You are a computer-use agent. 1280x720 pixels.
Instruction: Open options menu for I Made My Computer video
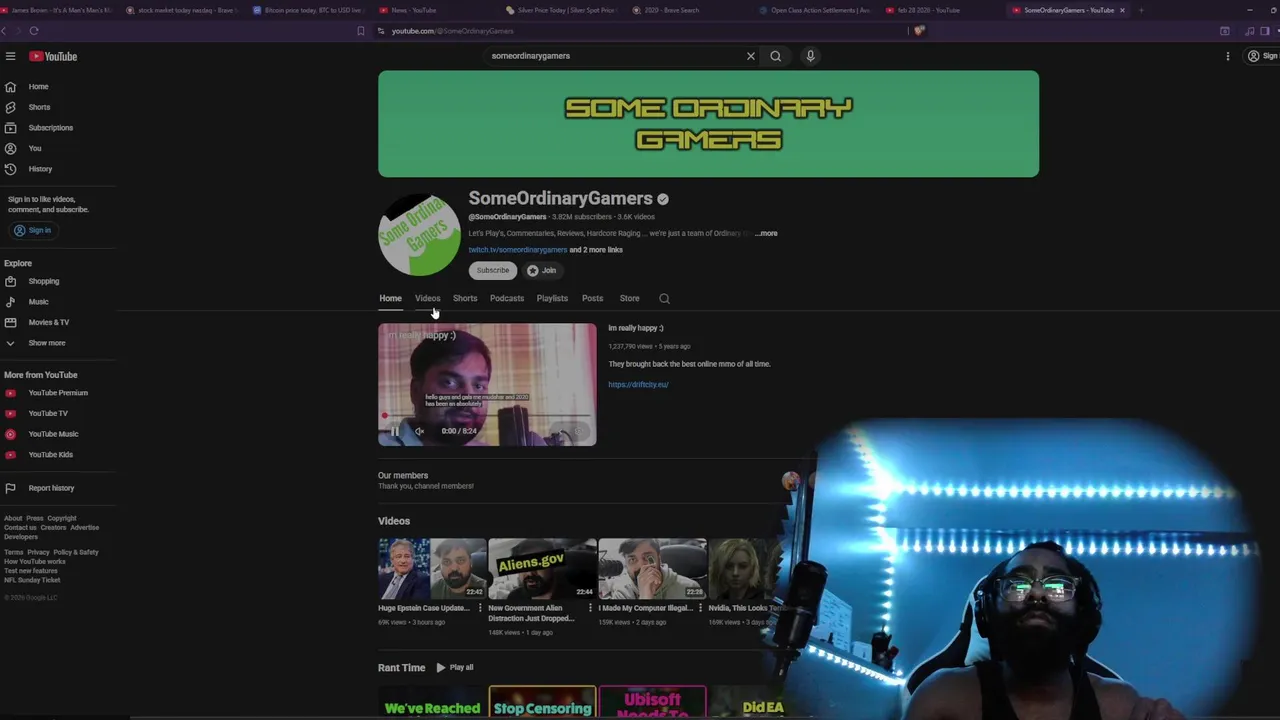click(x=700, y=608)
